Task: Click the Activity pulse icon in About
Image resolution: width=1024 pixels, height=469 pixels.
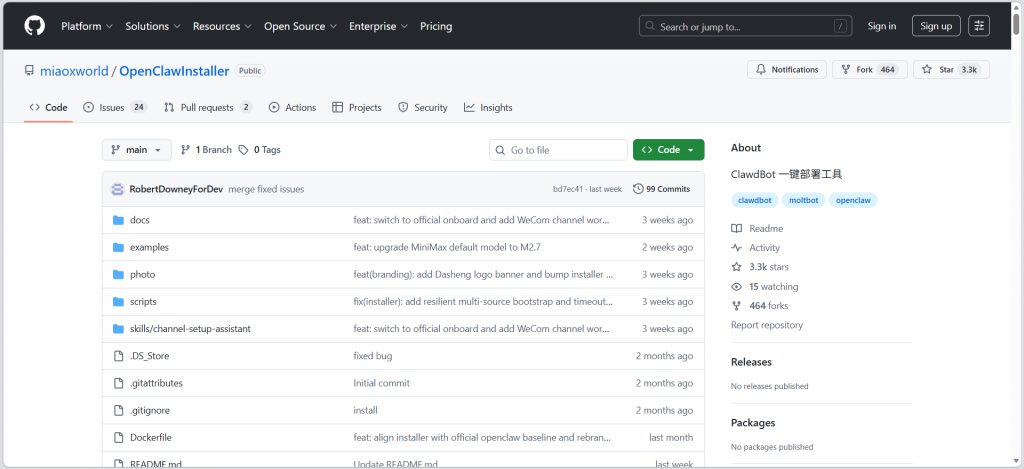Action: click(737, 248)
